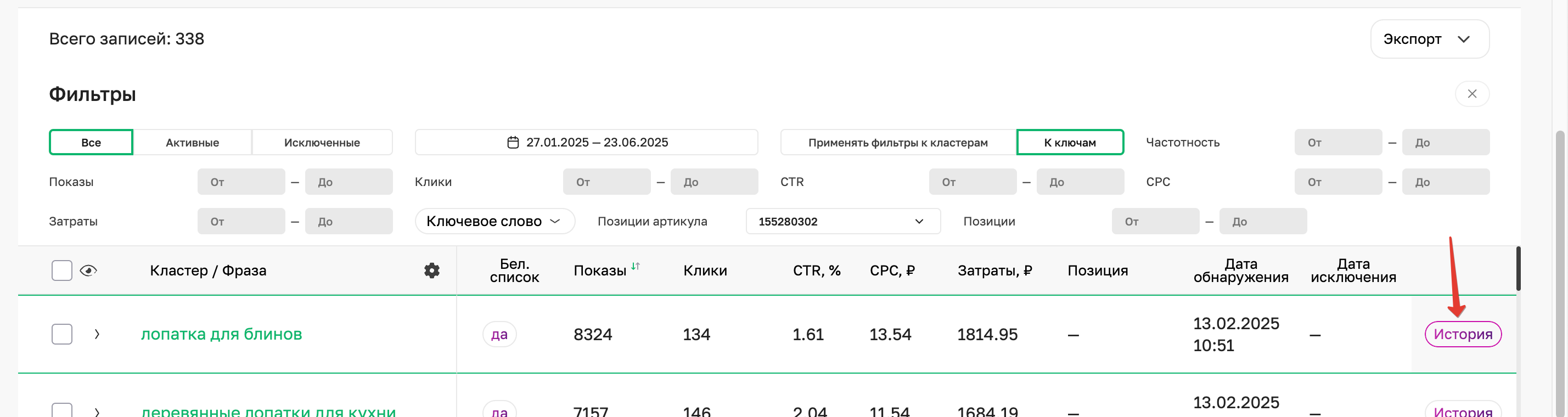Open the Экспорт dropdown
Image resolution: width=1568 pixels, height=417 pixels.
[x=1430, y=39]
